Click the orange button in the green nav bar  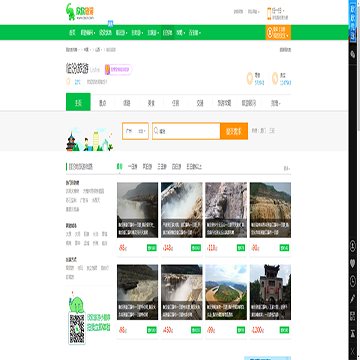pos(278,32)
